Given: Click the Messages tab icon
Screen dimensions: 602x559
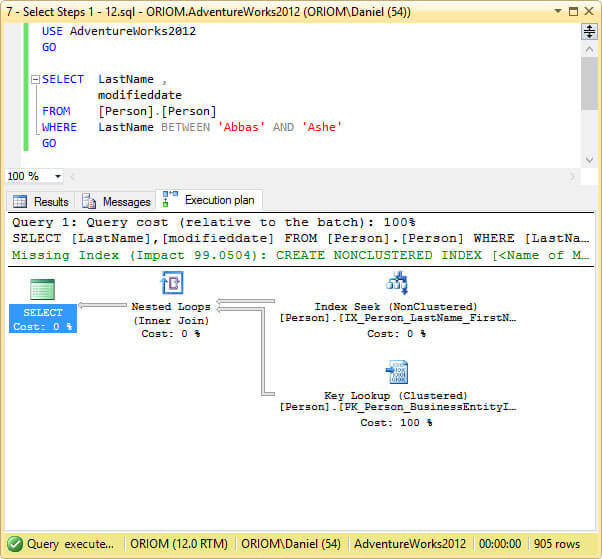Looking at the screenshot, I should click(x=89, y=201).
